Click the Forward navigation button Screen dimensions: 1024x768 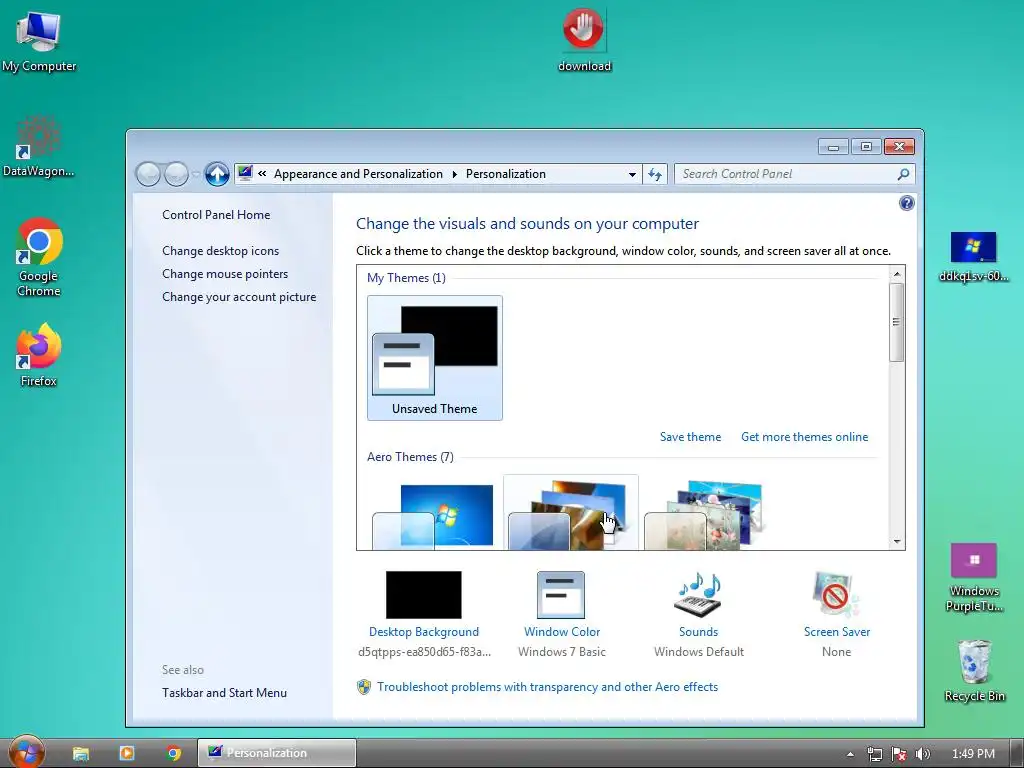176,174
